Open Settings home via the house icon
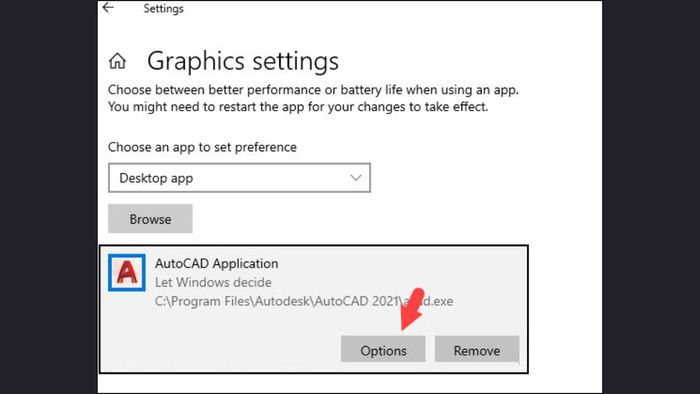Image resolution: width=700 pixels, height=394 pixels. point(117,61)
